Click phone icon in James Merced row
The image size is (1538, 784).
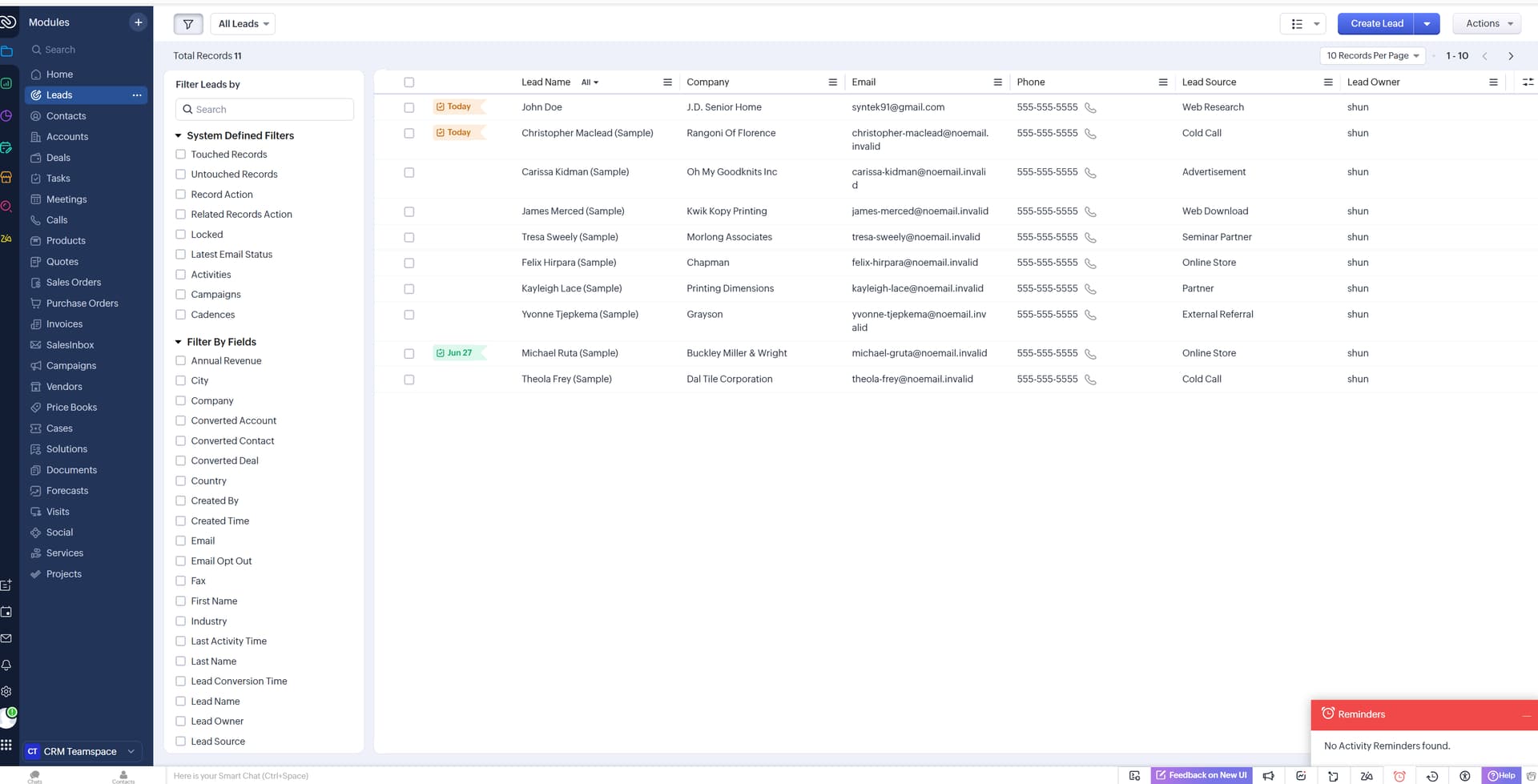coord(1090,212)
